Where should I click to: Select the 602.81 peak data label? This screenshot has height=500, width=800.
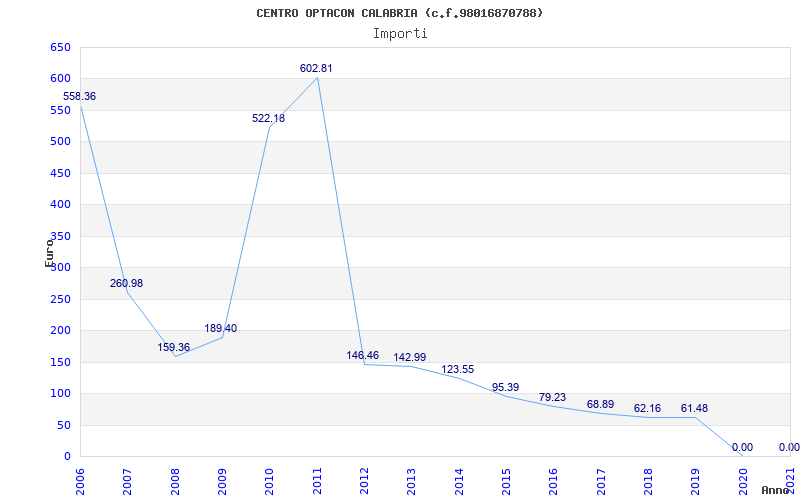tap(316, 68)
